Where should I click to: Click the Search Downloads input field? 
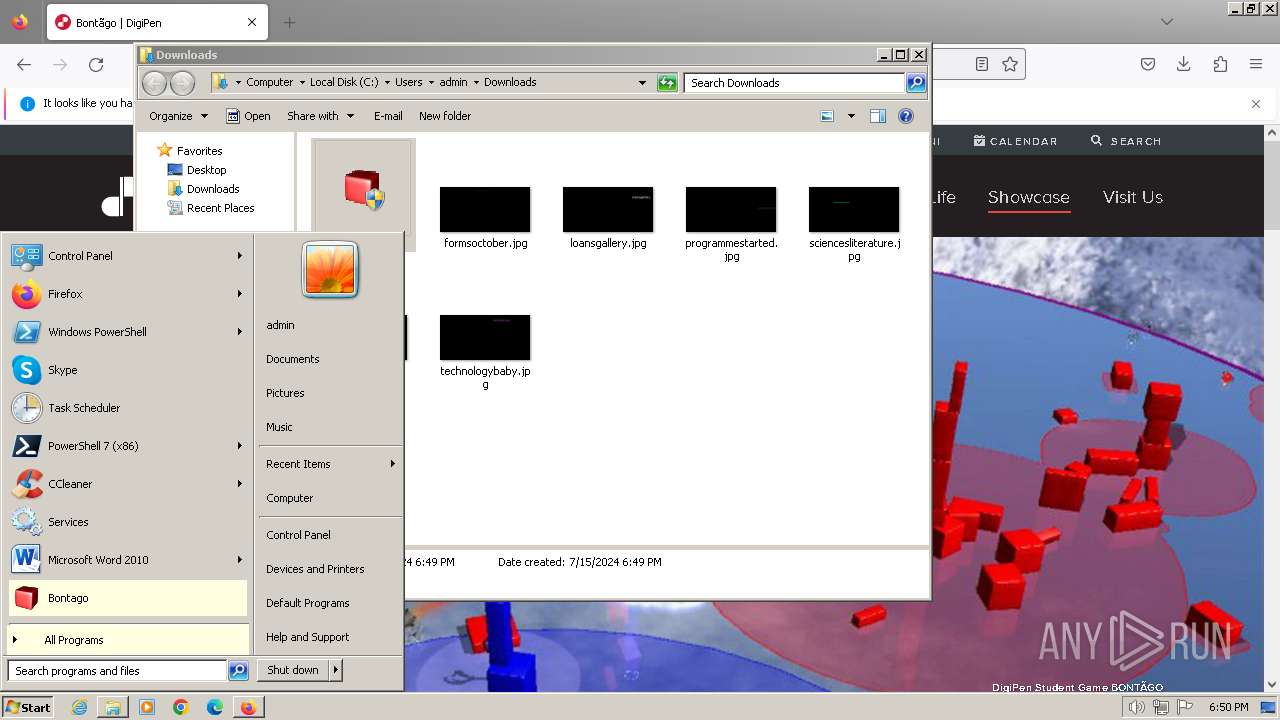795,83
